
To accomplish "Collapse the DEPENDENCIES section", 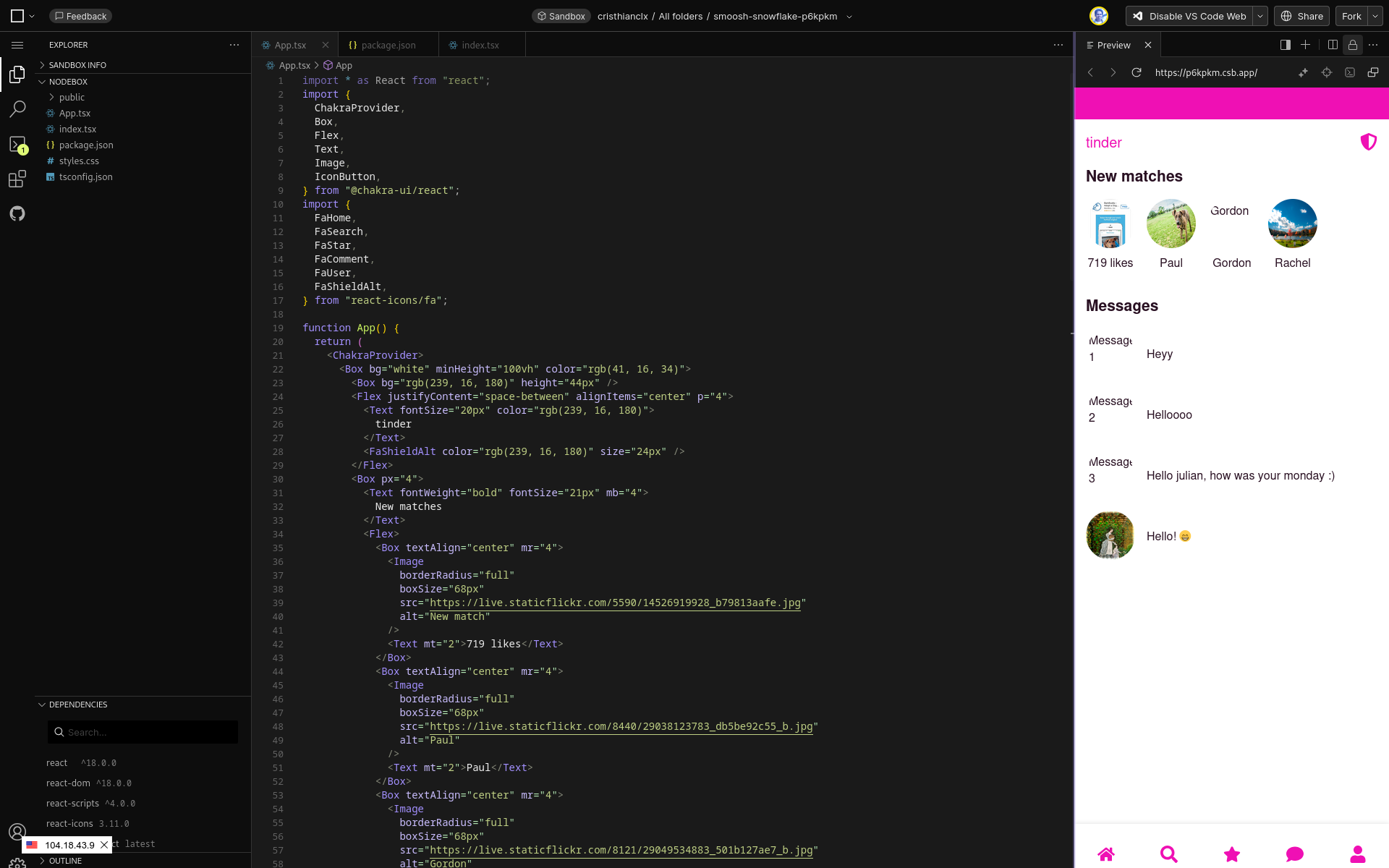I will (x=77, y=705).
